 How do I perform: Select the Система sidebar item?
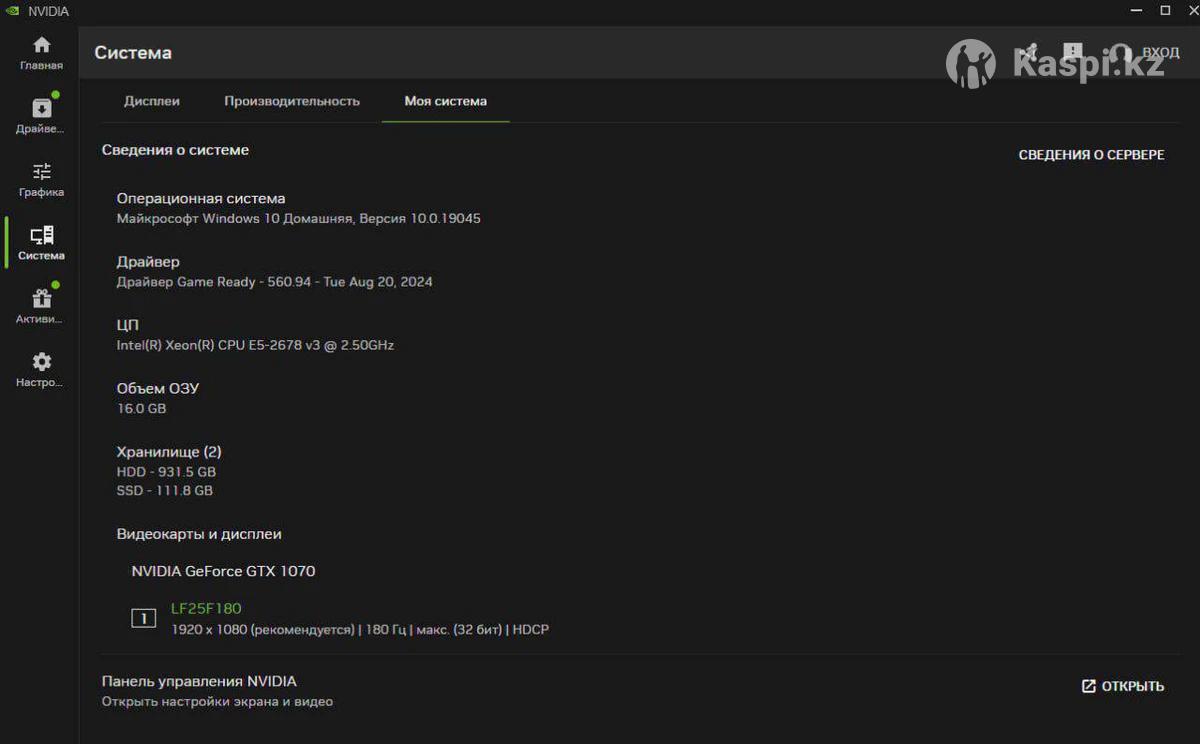point(41,243)
